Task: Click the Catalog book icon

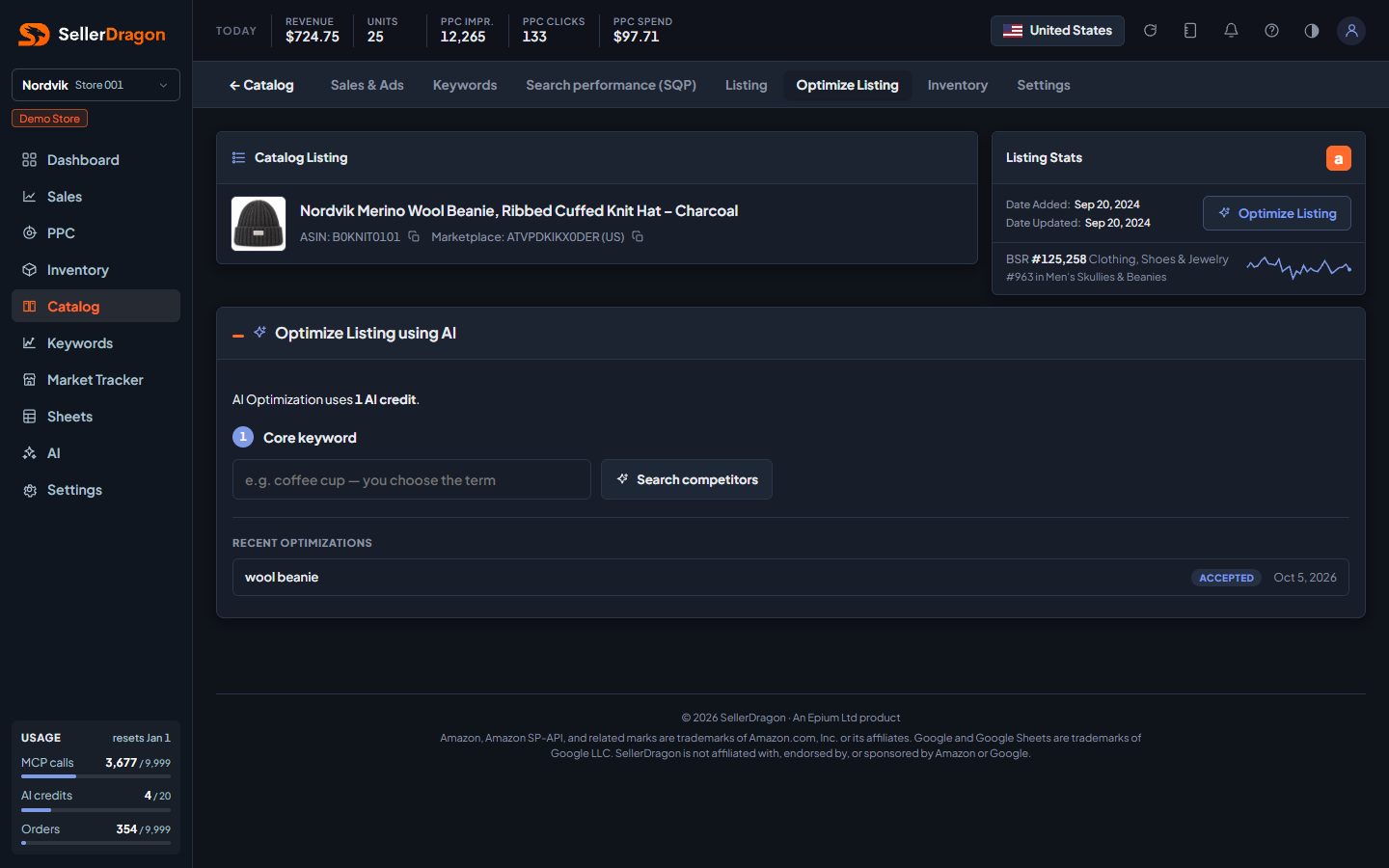Action: pyautogui.click(x=30, y=307)
